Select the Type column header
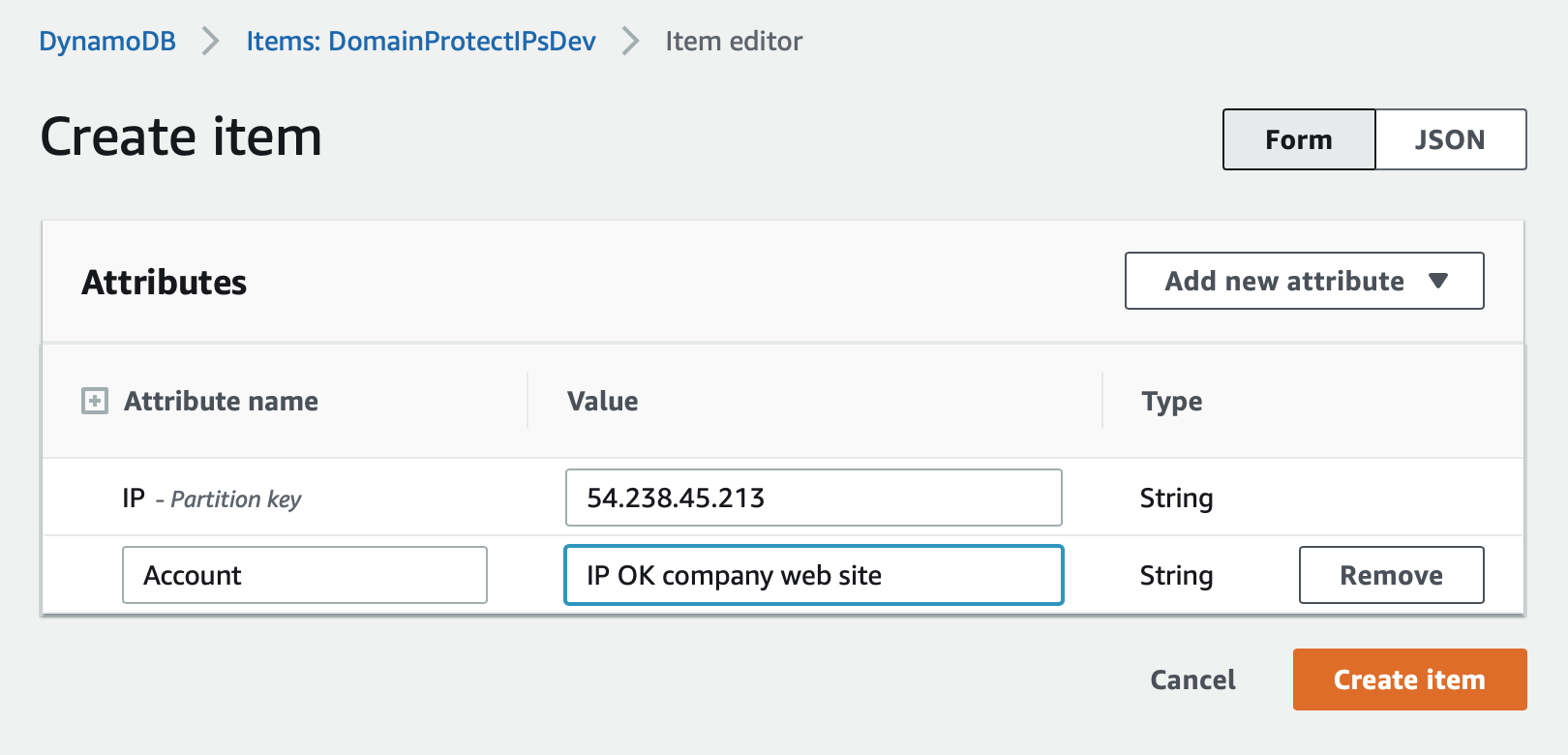The height and width of the screenshot is (755, 1568). (x=1171, y=401)
